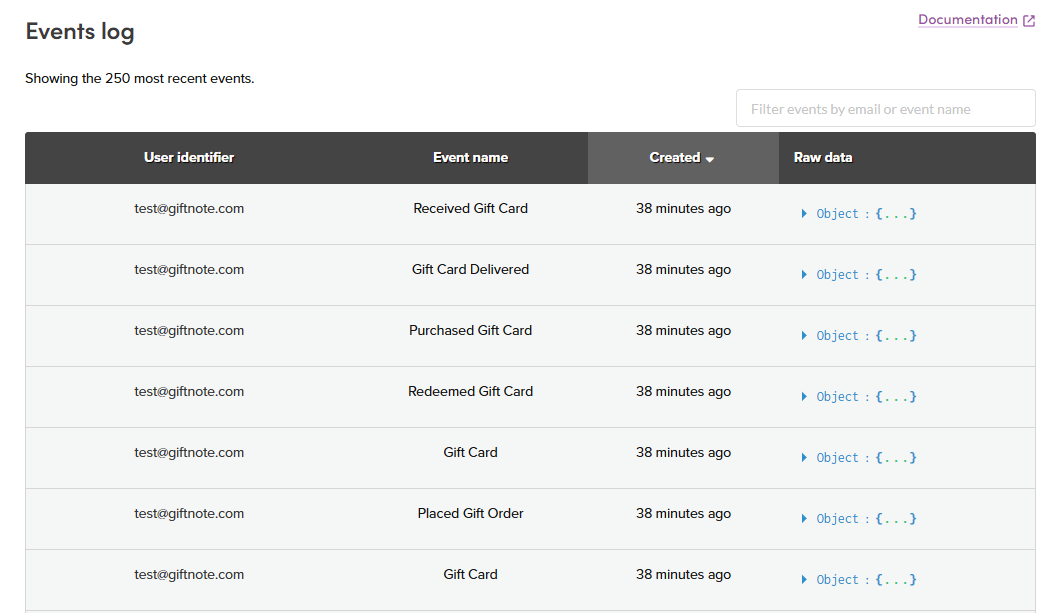Click the email in the Purchased Gift Card row
The width and height of the screenshot is (1049, 613).
(189, 330)
